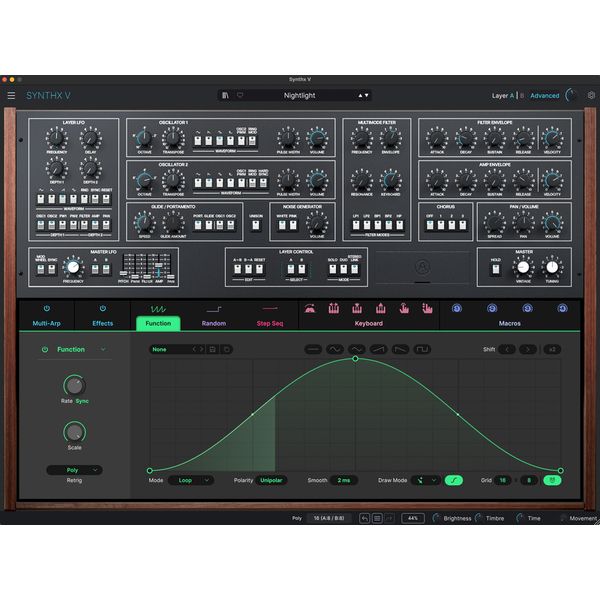Open the Draw Mode dropdown
Image resolution: width=600 pixels, height=600 pixels.
click(x=426, y=480)
